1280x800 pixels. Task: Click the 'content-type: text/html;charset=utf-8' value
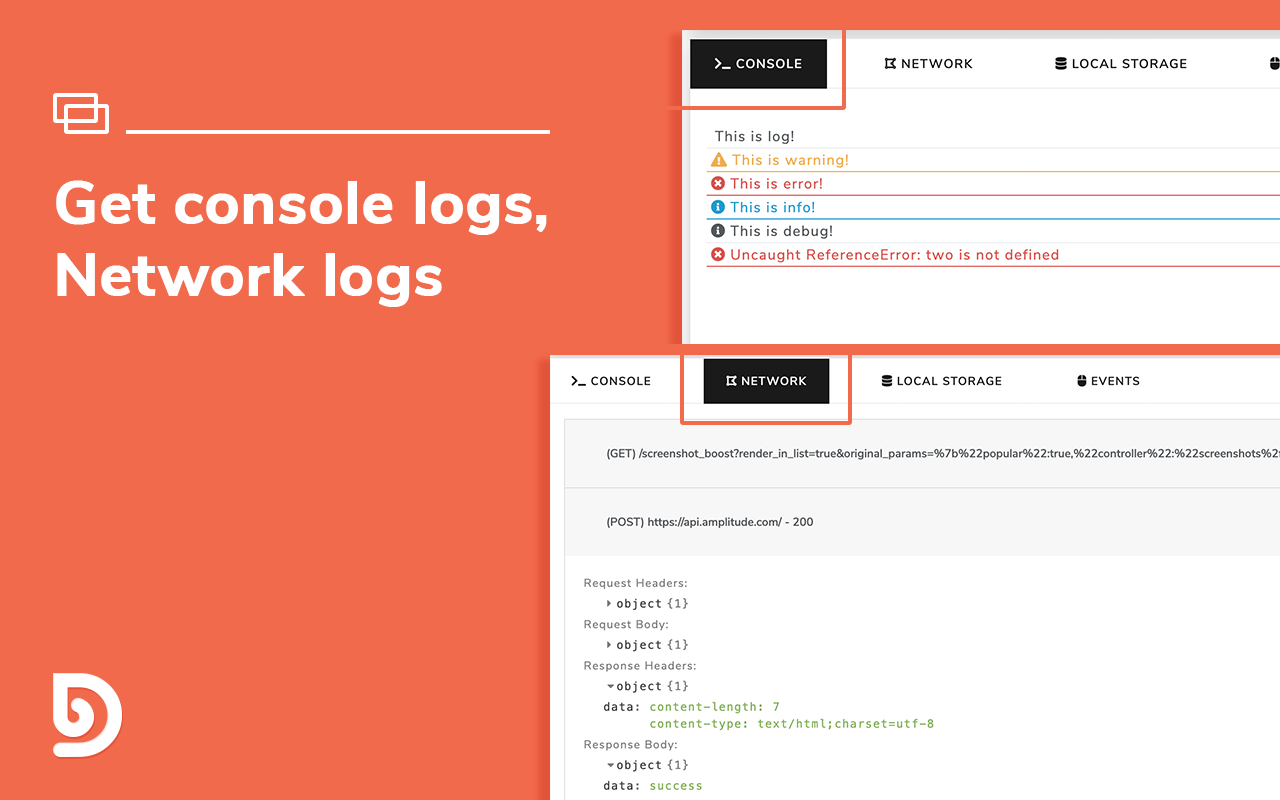point(792,724)
